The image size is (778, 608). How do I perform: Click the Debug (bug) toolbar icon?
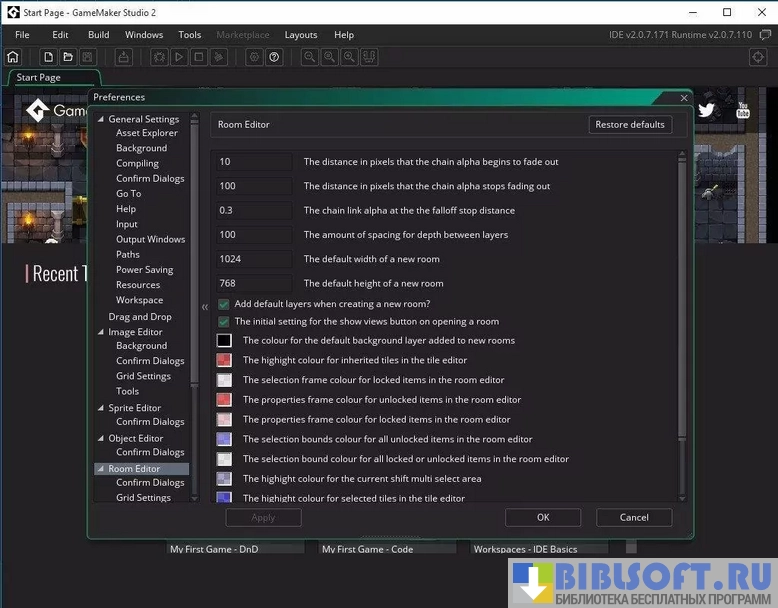(159, 57)
